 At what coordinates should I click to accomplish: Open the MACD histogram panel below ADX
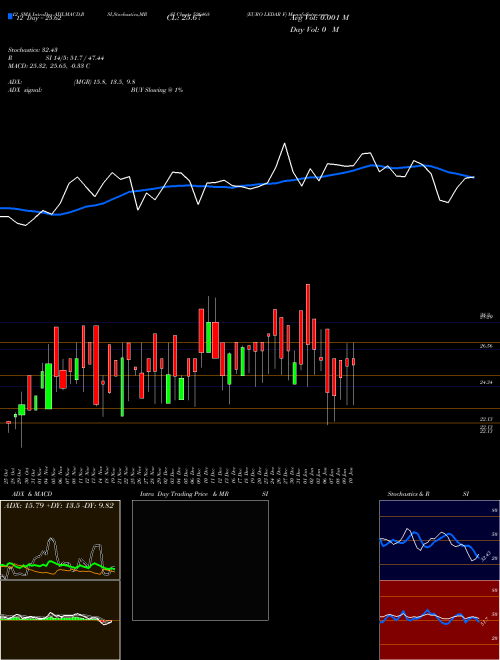tap(60, 620)
